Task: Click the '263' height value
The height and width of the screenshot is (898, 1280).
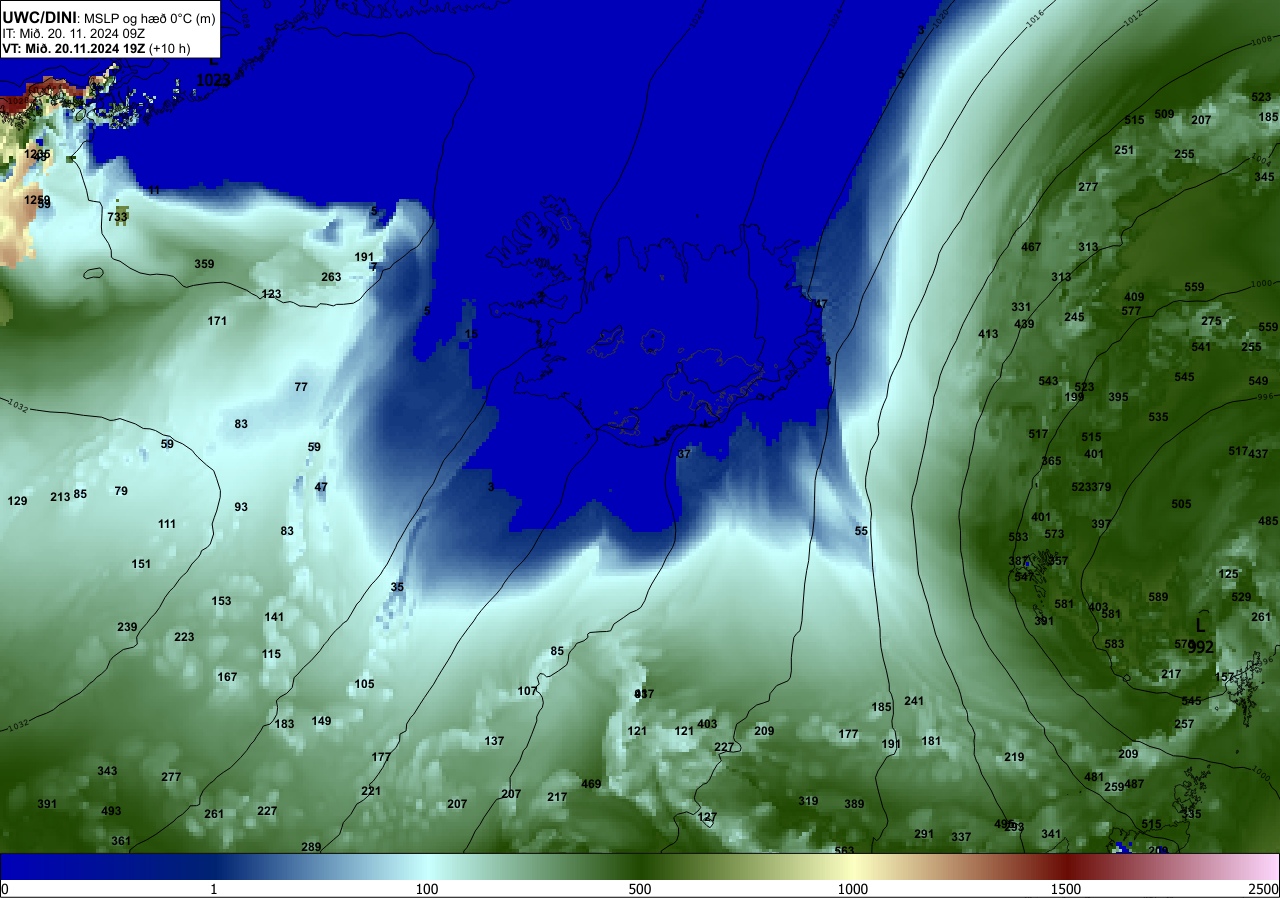Action: pyautogui.click(x=331, y=277)
